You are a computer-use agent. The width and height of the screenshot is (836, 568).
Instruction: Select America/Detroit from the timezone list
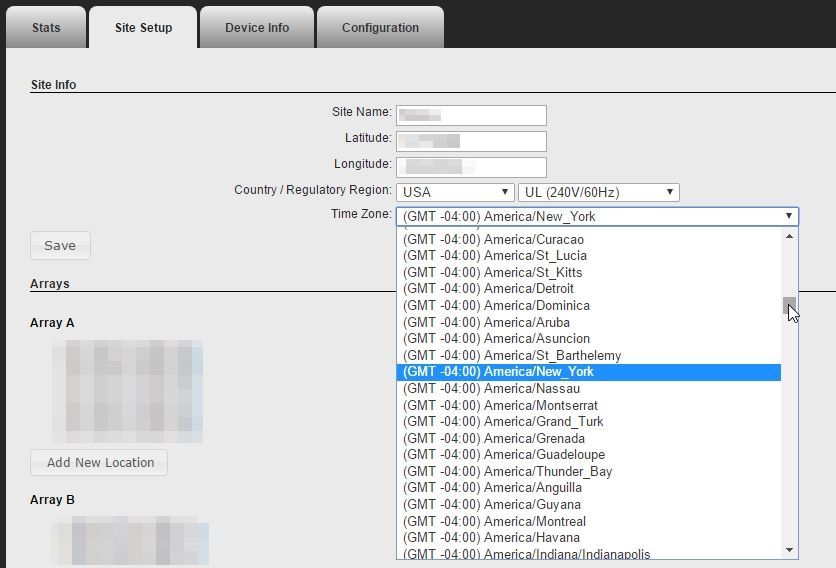point(528,289)
